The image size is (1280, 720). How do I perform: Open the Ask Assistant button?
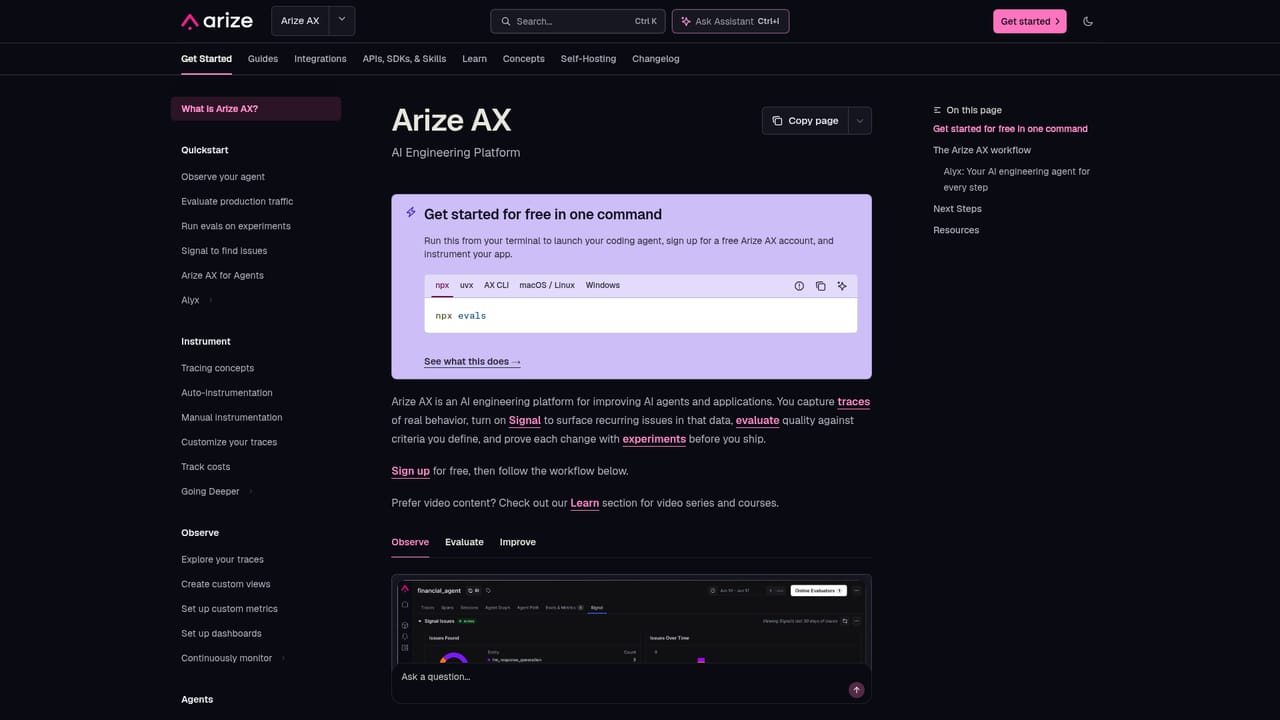point(730,21)
